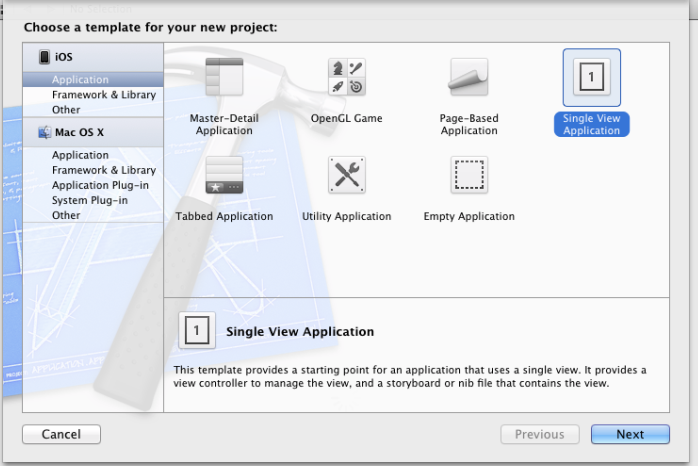Image resolution: width=698 pixels, height=466 pixels.
Task: Click the Previous button
Action: tap(540, 434)
